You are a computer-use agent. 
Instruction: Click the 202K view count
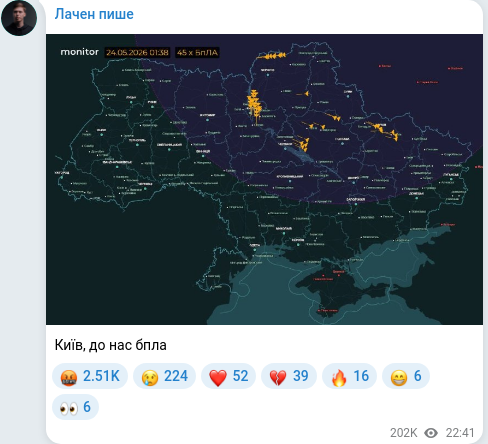coord(404,433)
